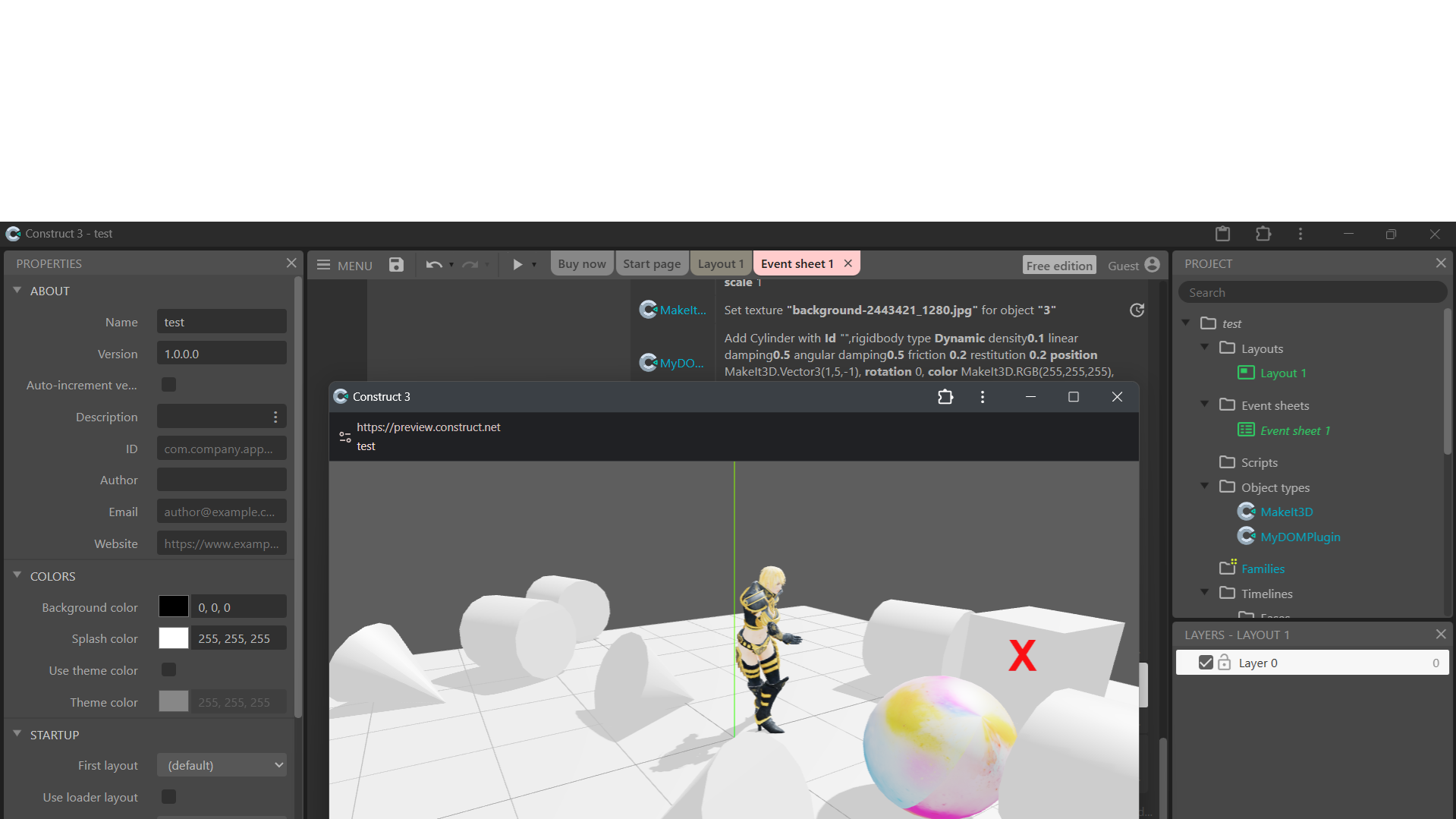Select the Scripts folder in Project tree

point(1259,462)
